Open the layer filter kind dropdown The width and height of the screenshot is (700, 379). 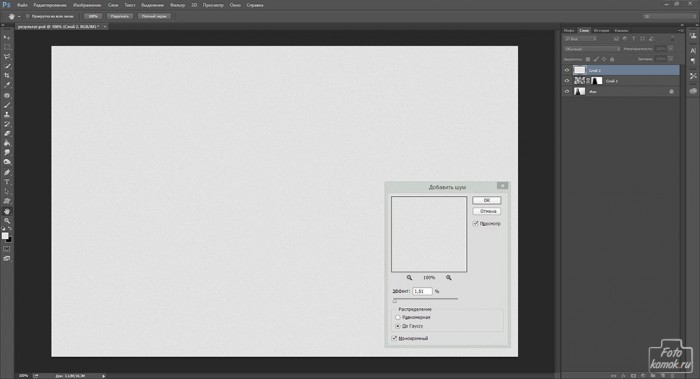[580, 39]
